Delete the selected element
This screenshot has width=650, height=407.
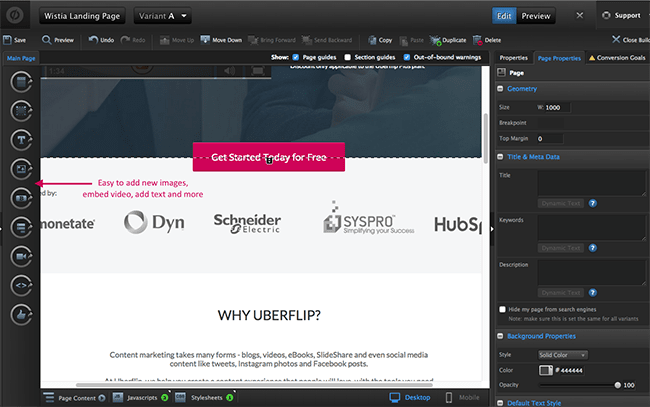tap(487, 40)
